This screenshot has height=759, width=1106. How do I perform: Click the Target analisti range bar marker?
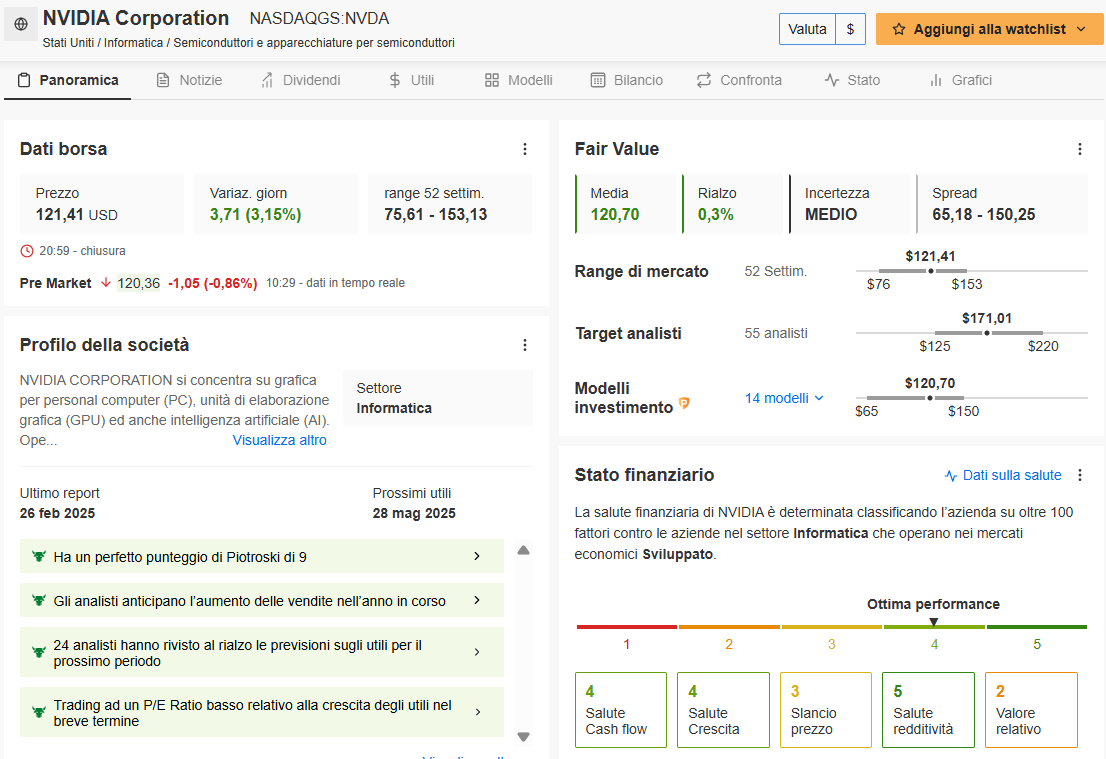tap(987, 333)
